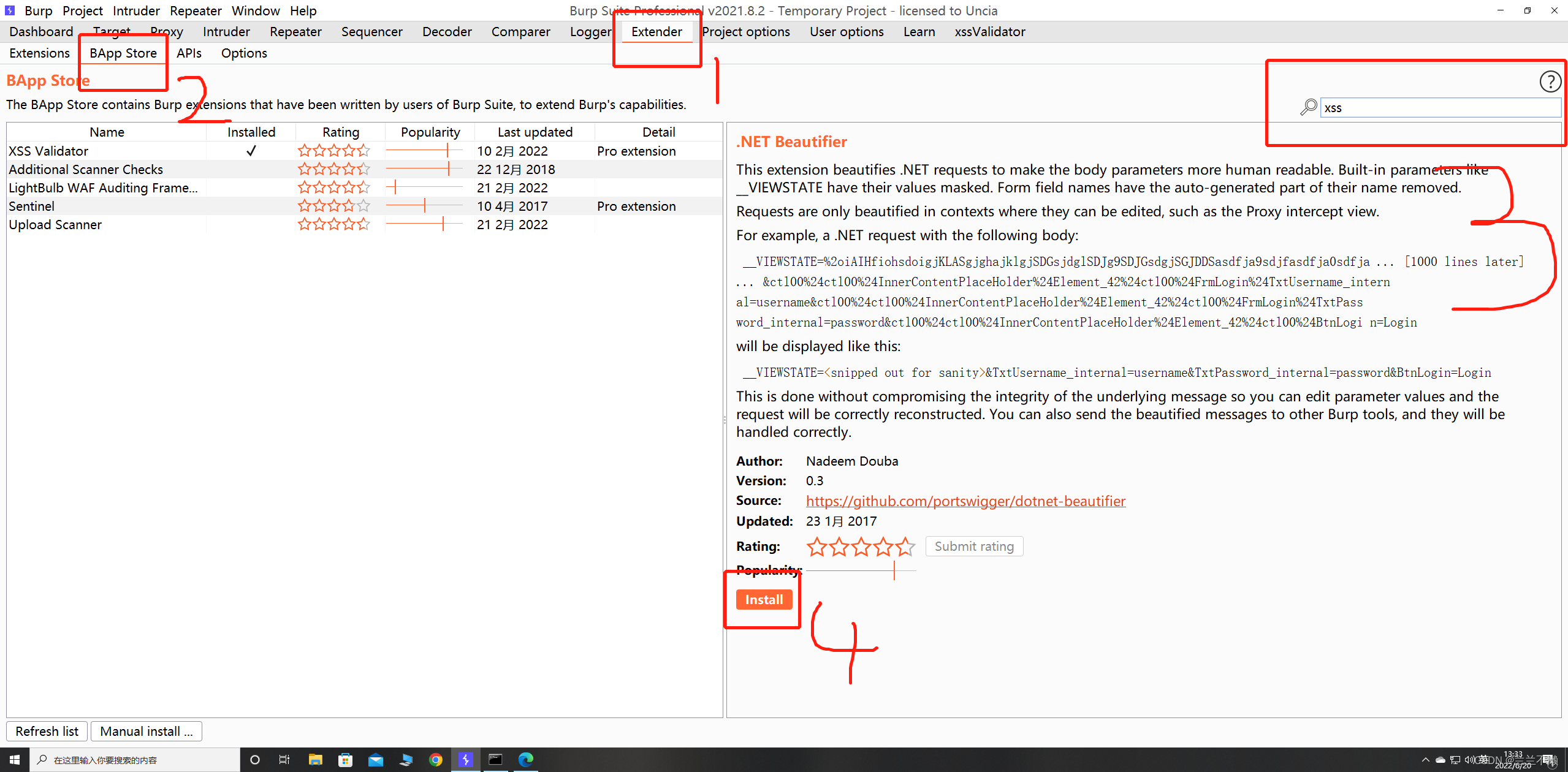The width and height of the screenshot is (1568, 772).
Task: Switch to Repeater tool tab
Action: (x=295, y=31)
